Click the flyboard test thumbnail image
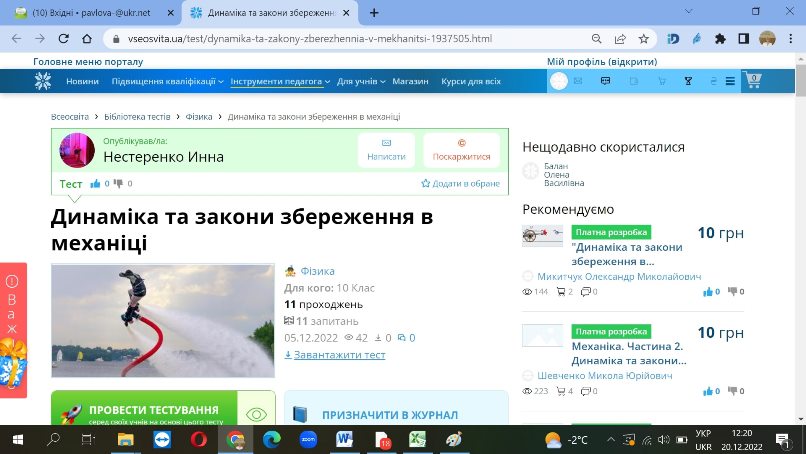Screen dimensions: 806x454 click(x=163, y=321)
